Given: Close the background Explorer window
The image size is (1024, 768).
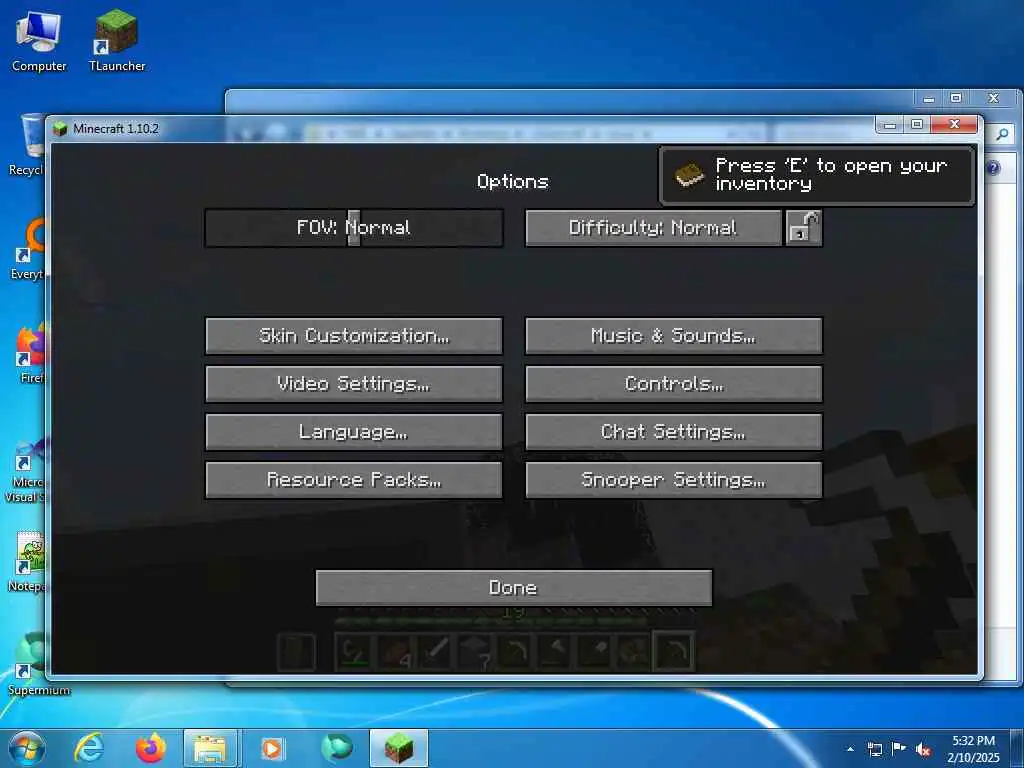Looking at the screenshot, I should pyautogui.click(x=993, y=98).
